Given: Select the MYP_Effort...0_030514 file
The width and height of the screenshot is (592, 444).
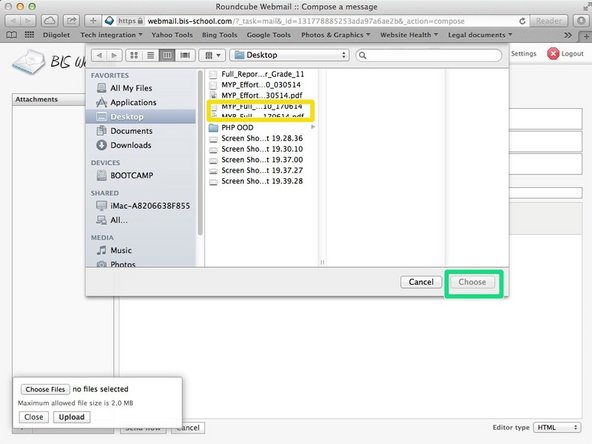Looking at the screenshot, I should (x=261, y=85).
